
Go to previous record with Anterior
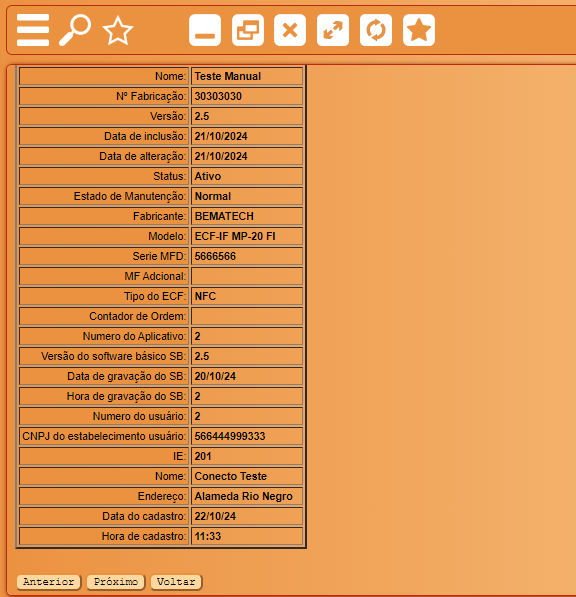49,582
